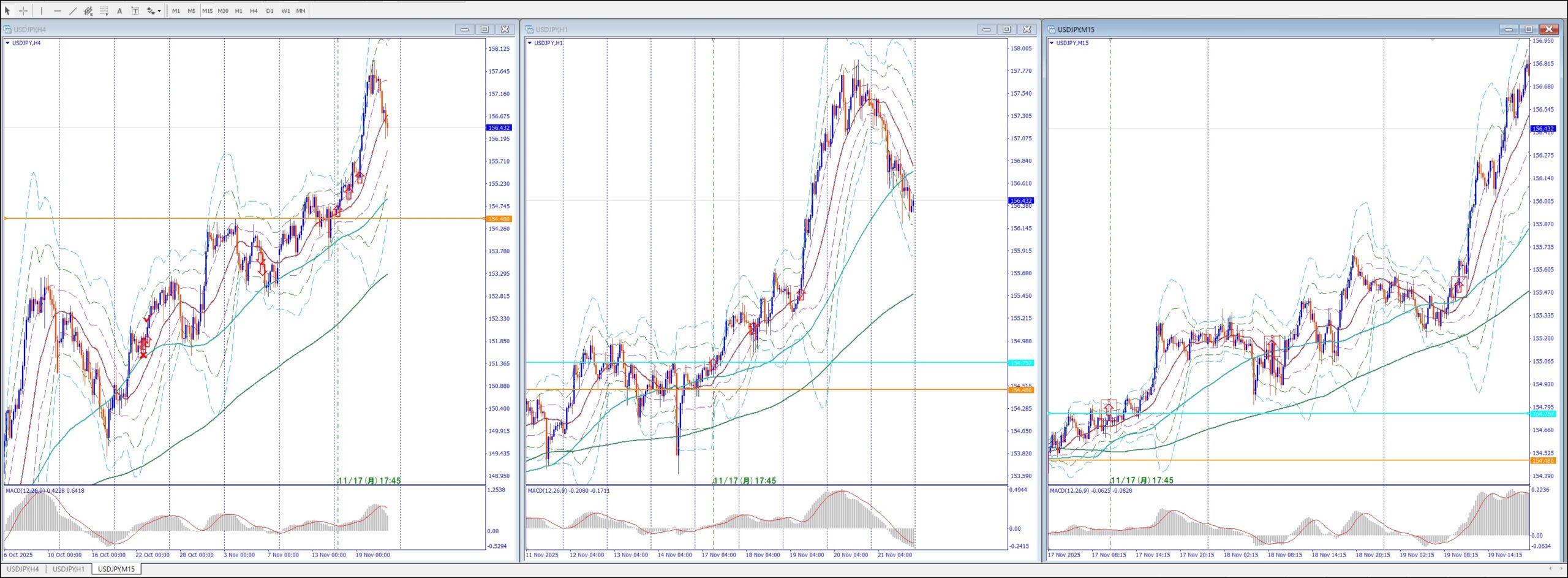Image resolution: width=1568 pixels, height=578 pixels.
Task: Toggle the M1 timeframe button
Action: pyautogui.click(x=176, y=10)
